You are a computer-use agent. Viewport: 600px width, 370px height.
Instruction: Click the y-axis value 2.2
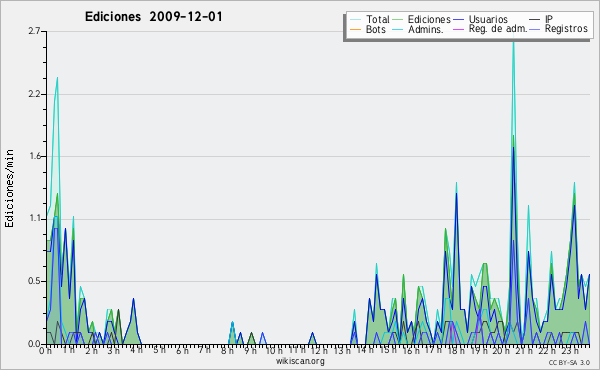pyautogui.click(x=34, y=94)
